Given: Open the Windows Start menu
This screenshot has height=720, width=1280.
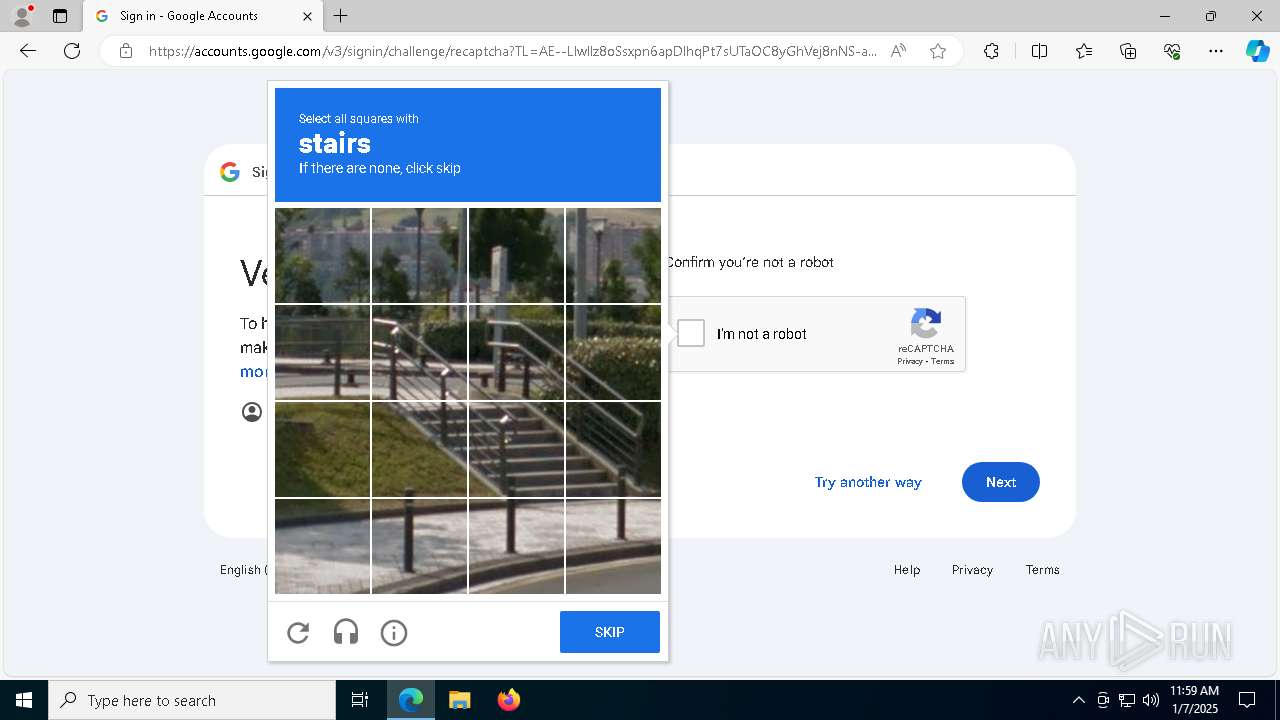Looking at the screenshot, I should tap(24, 700).
